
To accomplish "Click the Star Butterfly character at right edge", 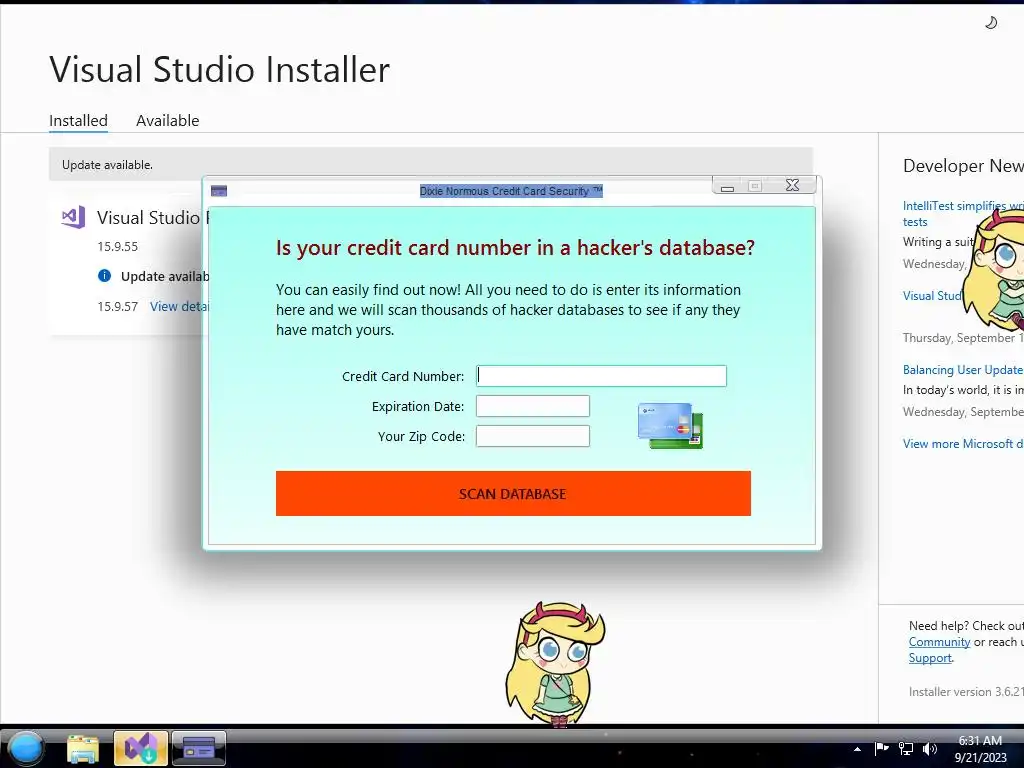I will (x=994, y=269).
